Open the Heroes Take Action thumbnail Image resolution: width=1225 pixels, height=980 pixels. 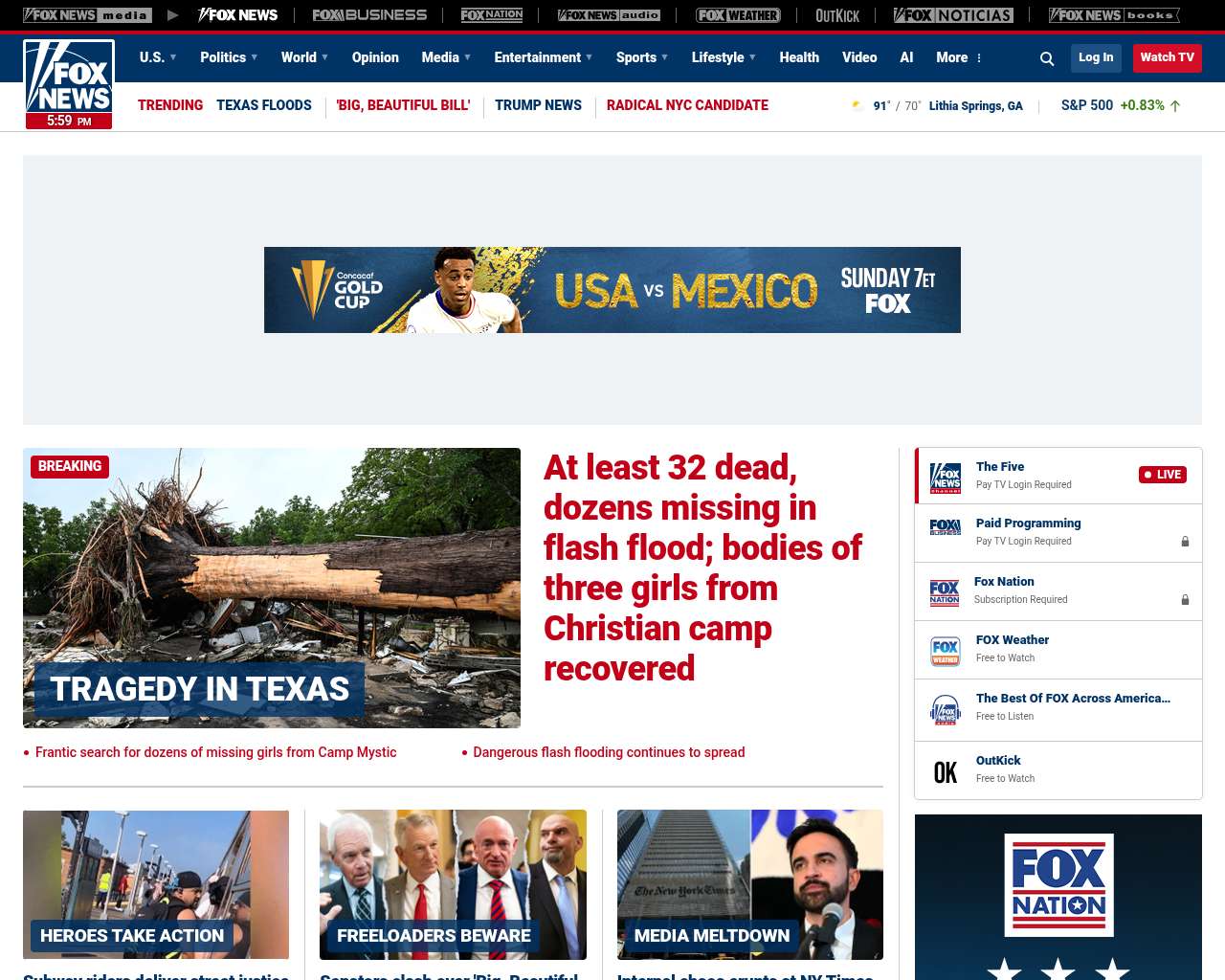tap(156, 884)
